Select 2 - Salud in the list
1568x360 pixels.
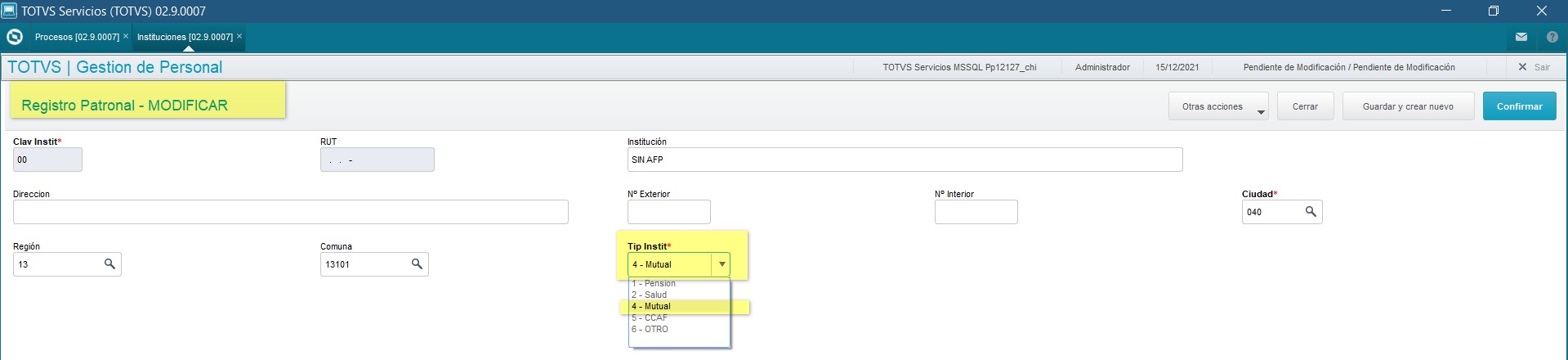(x=678, y=295)
